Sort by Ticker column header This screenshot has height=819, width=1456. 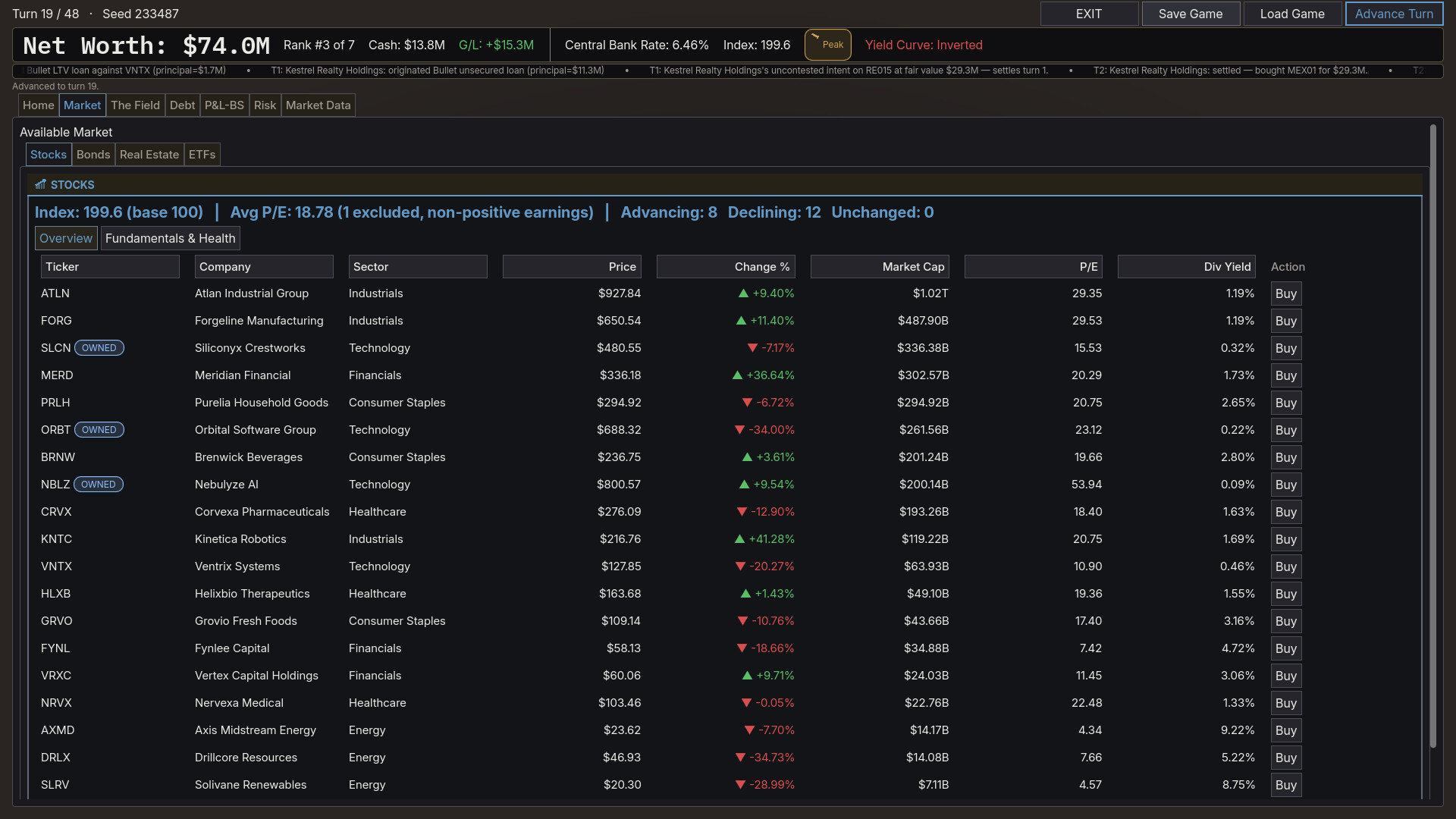click(x=110, y=267)
